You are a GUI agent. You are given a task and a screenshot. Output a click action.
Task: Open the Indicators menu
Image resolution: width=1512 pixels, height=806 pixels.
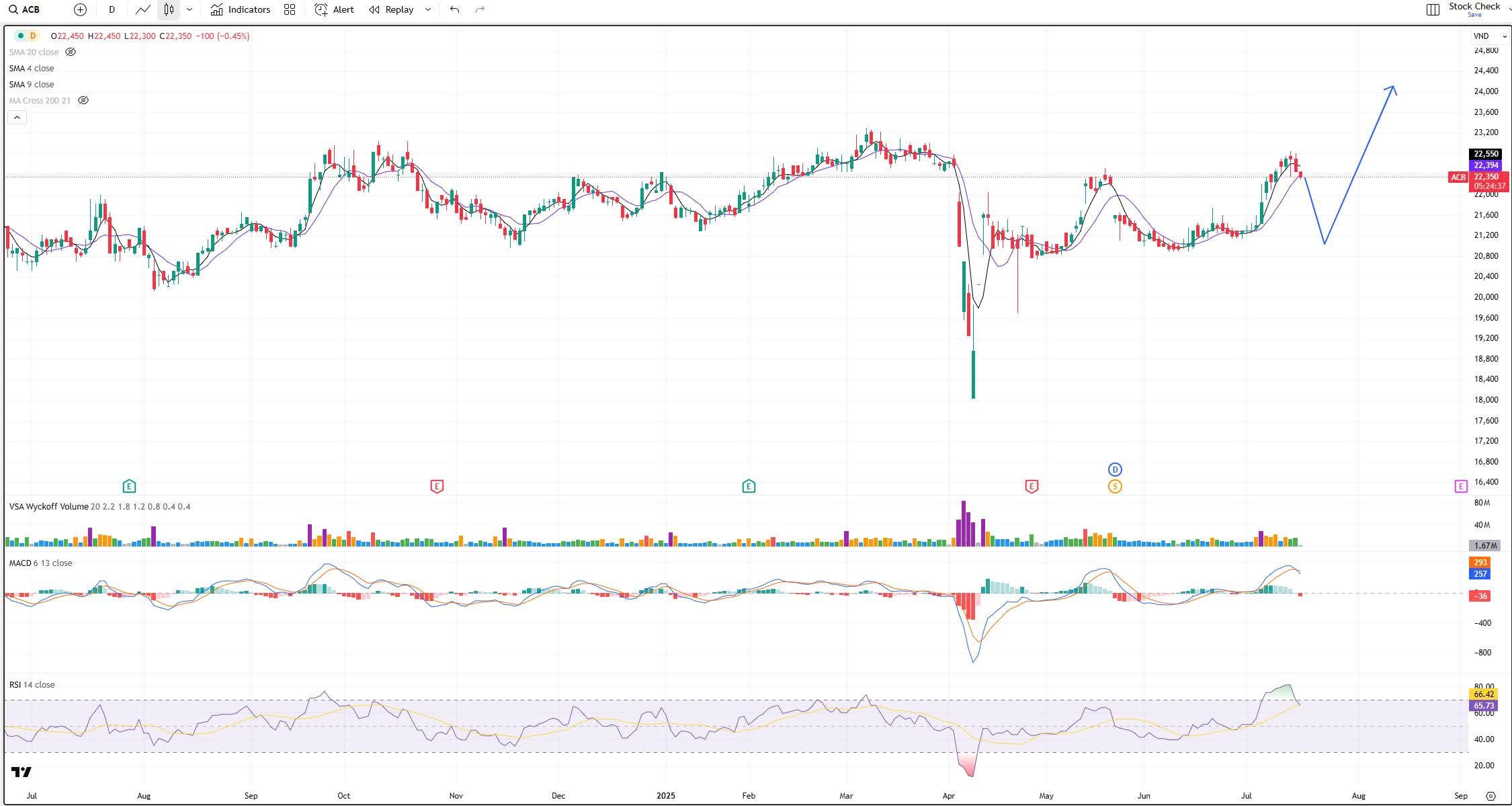pyautogui.click(x=240, y=9)
